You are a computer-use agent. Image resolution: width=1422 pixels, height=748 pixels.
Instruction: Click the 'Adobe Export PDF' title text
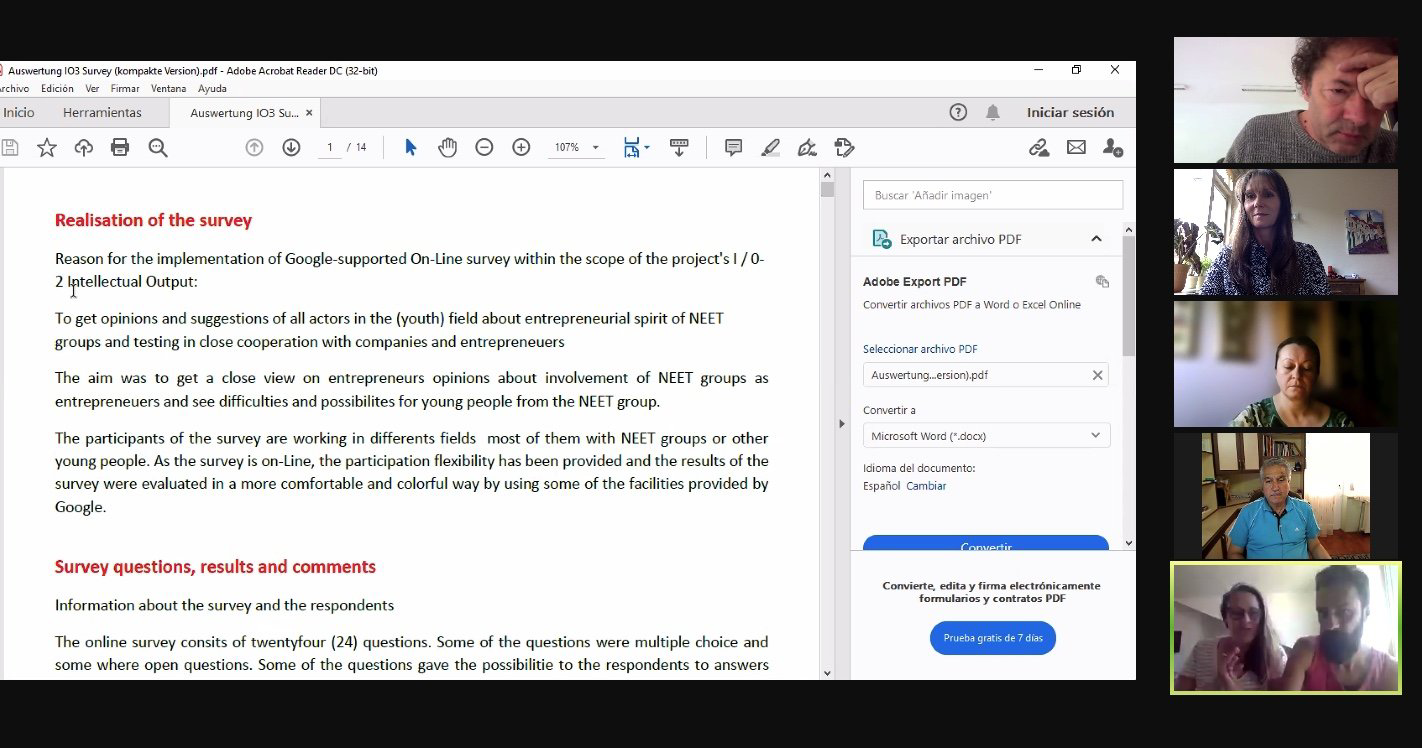click(914, 282)
